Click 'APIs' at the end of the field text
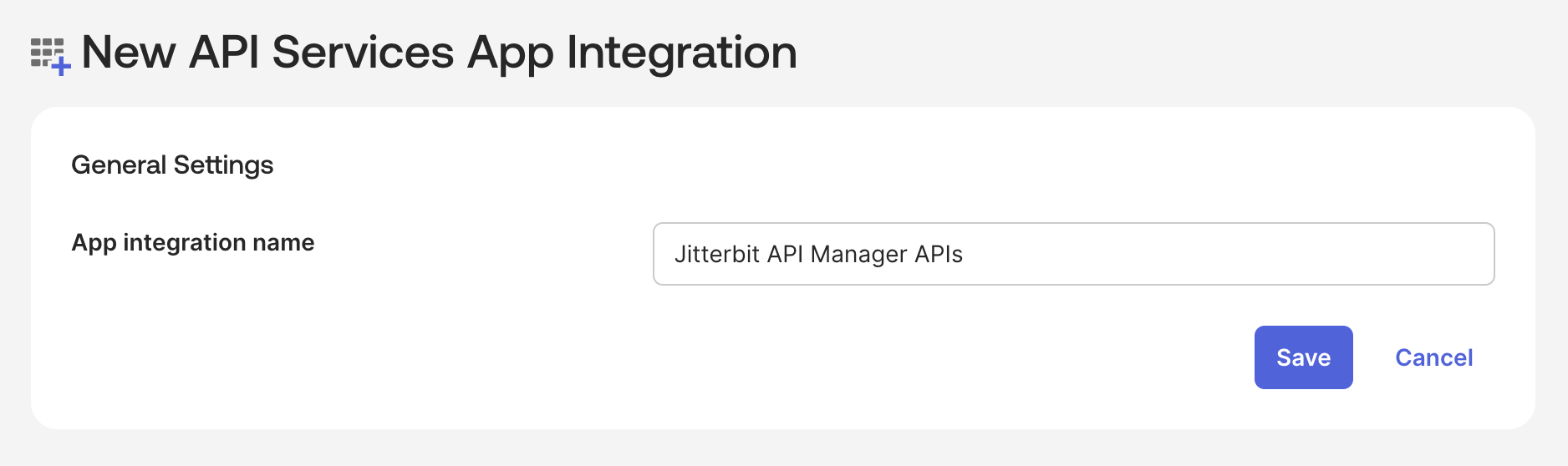1568x466 pixels. (x=939, y=254)
